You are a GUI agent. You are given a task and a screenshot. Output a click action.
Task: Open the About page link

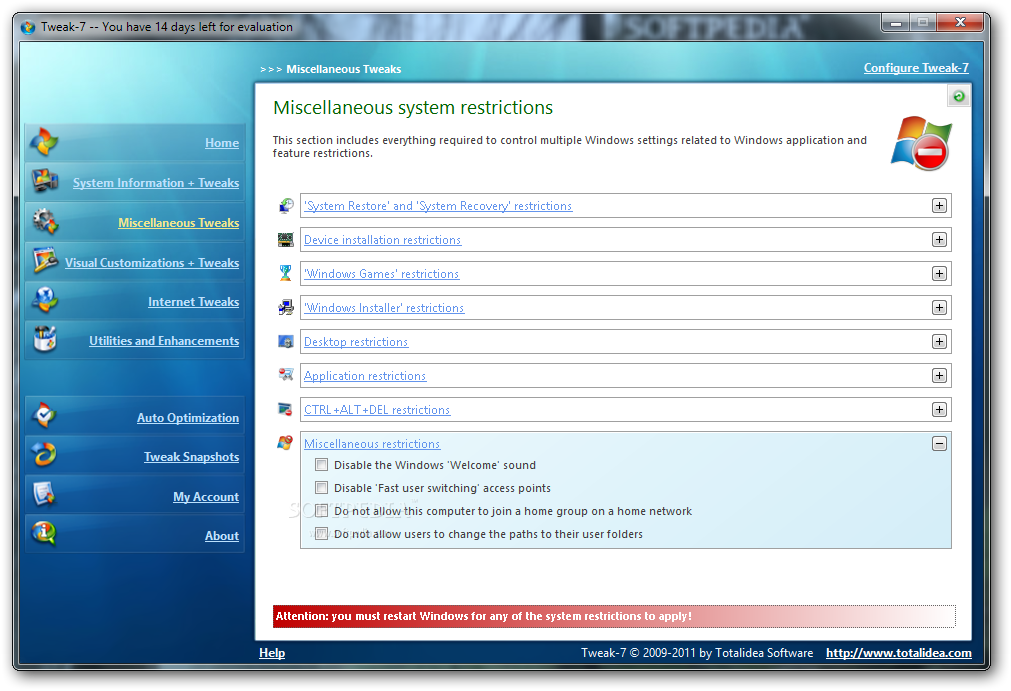coord(222,536)
